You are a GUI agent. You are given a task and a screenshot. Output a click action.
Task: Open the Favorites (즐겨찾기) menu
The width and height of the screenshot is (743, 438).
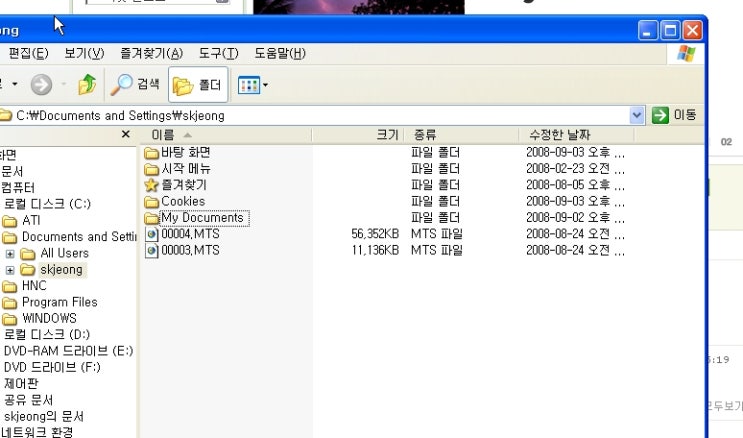(151, 53)
